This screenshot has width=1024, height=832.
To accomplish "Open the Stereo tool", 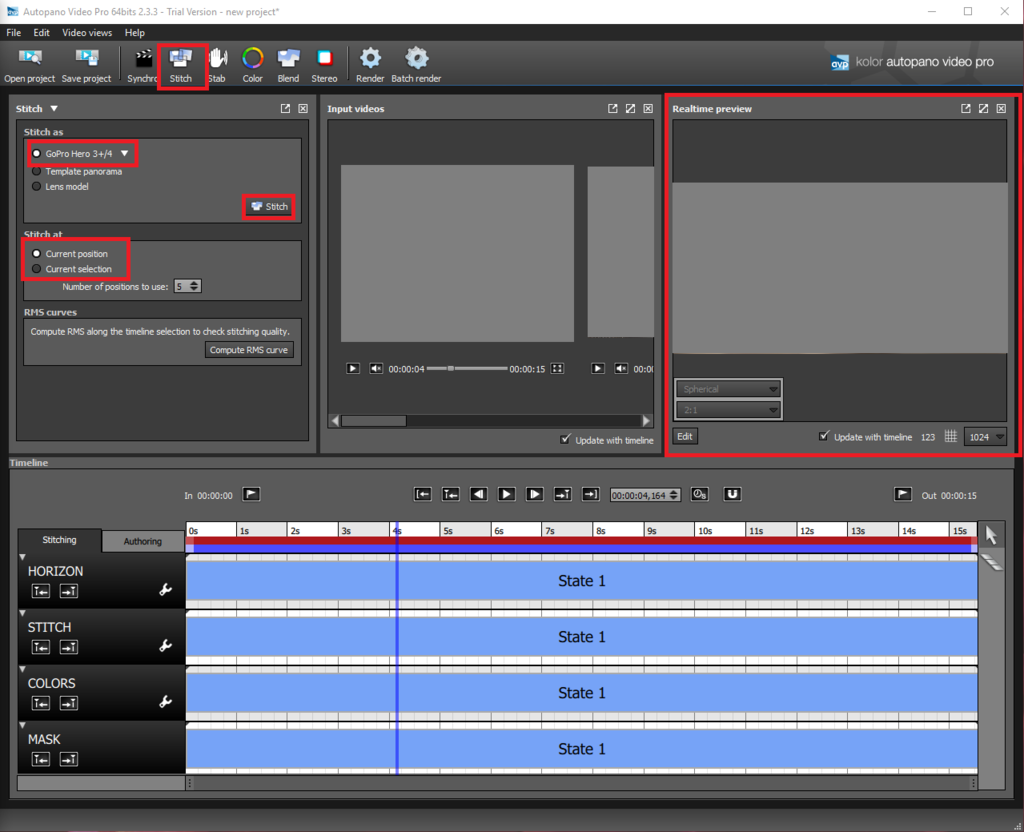I will click(x=325, y=65).
